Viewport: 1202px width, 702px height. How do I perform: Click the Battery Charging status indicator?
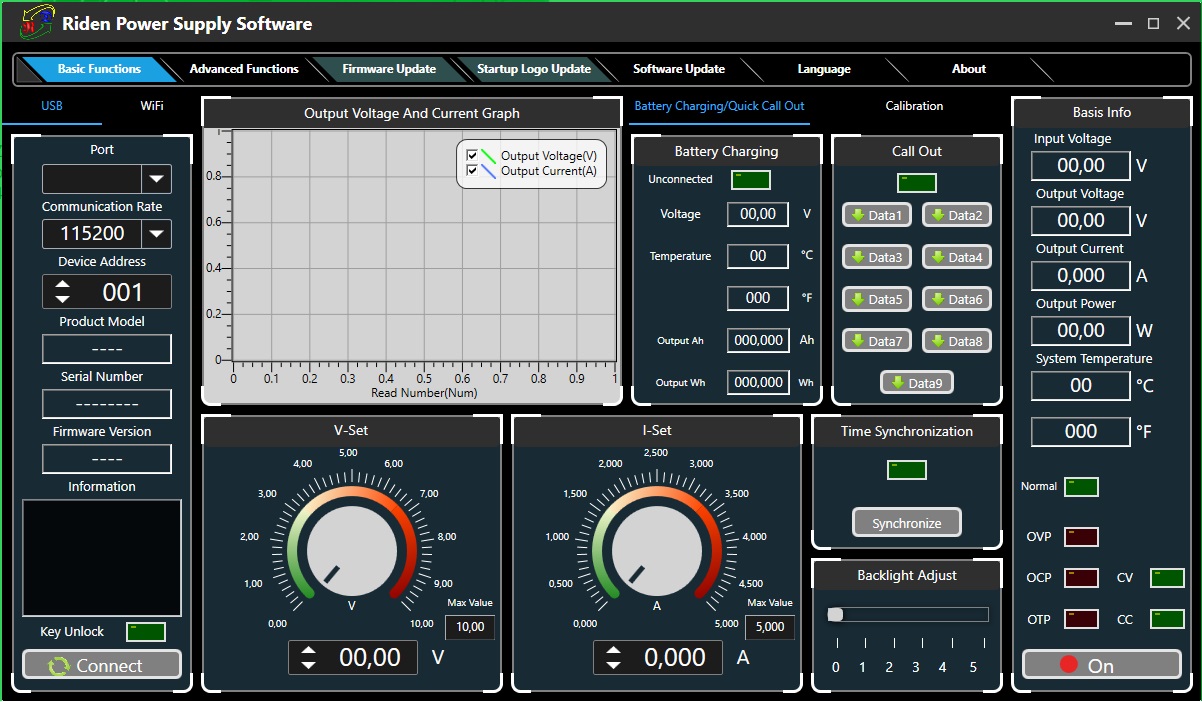(750, 180)
